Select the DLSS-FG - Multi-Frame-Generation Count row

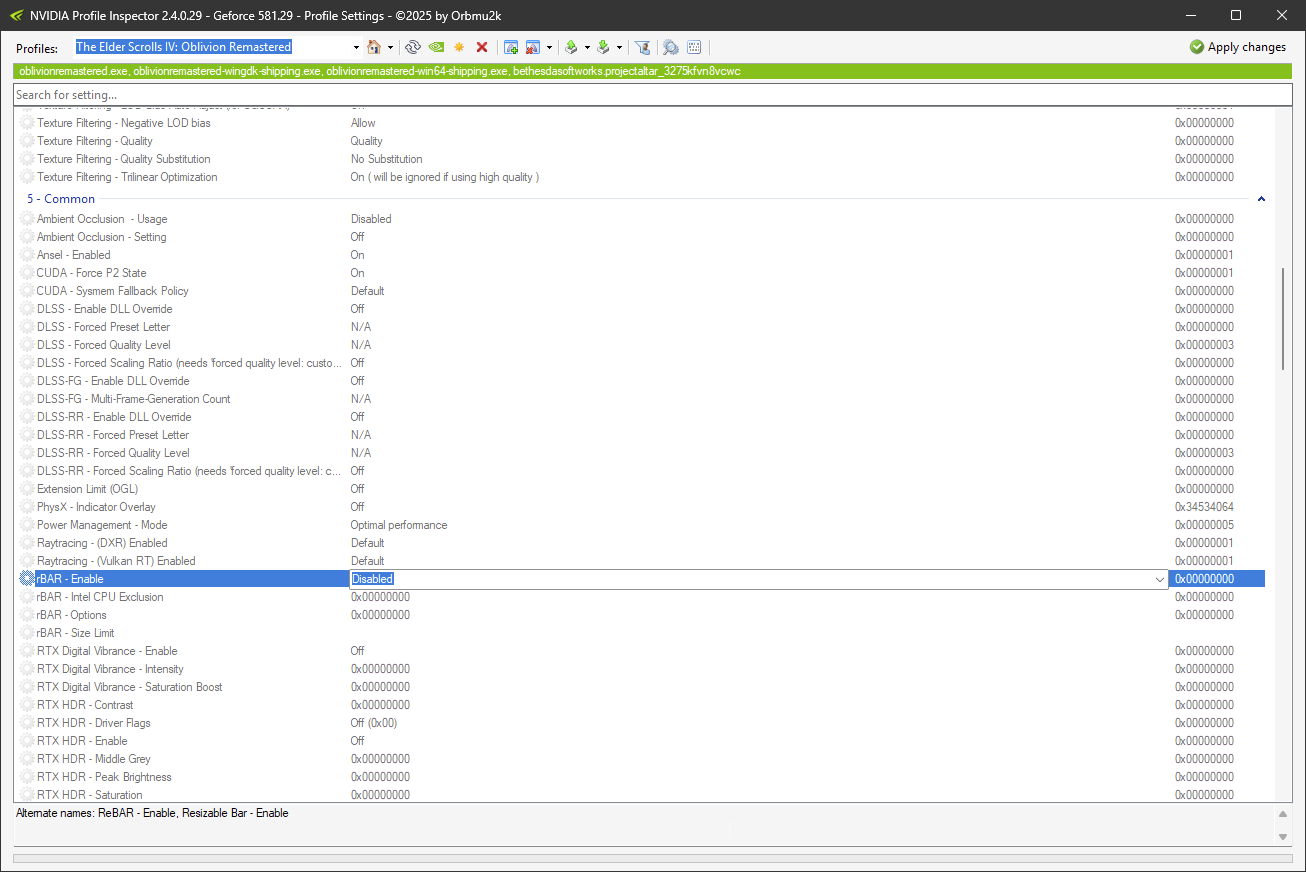pyautogui.click(x=642, y=399)
